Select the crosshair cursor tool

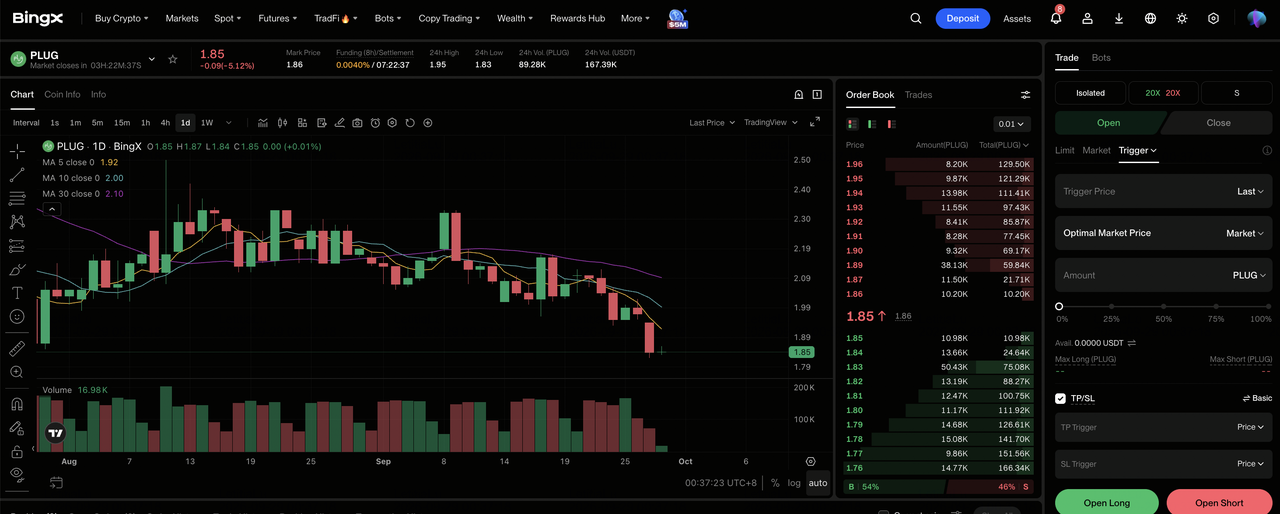[x=17, y=151]
